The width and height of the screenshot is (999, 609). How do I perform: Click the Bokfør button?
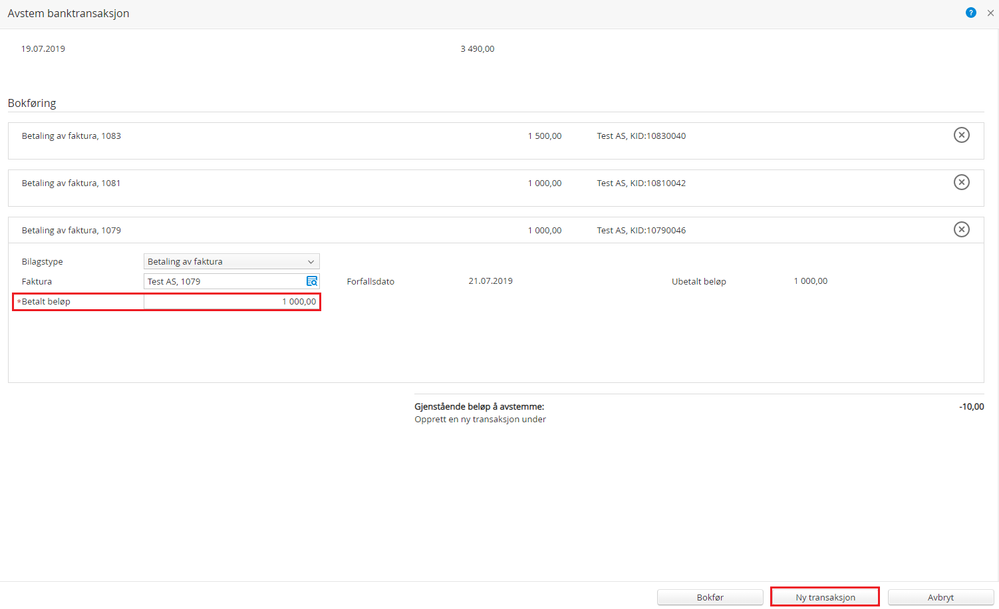pyautogui.click(x=710, y=597)
